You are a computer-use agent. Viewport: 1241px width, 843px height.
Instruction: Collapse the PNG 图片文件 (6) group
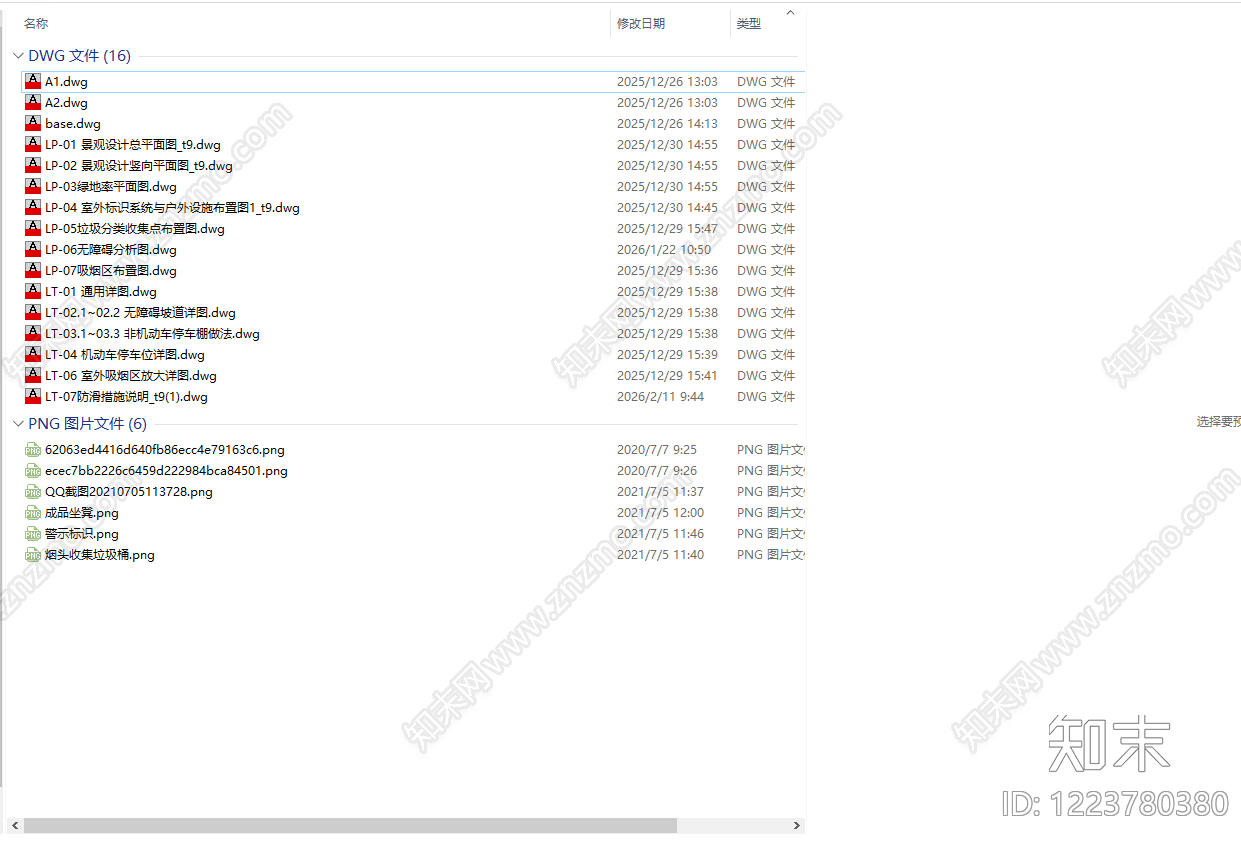pyautogui.click(x=18, y=424)
